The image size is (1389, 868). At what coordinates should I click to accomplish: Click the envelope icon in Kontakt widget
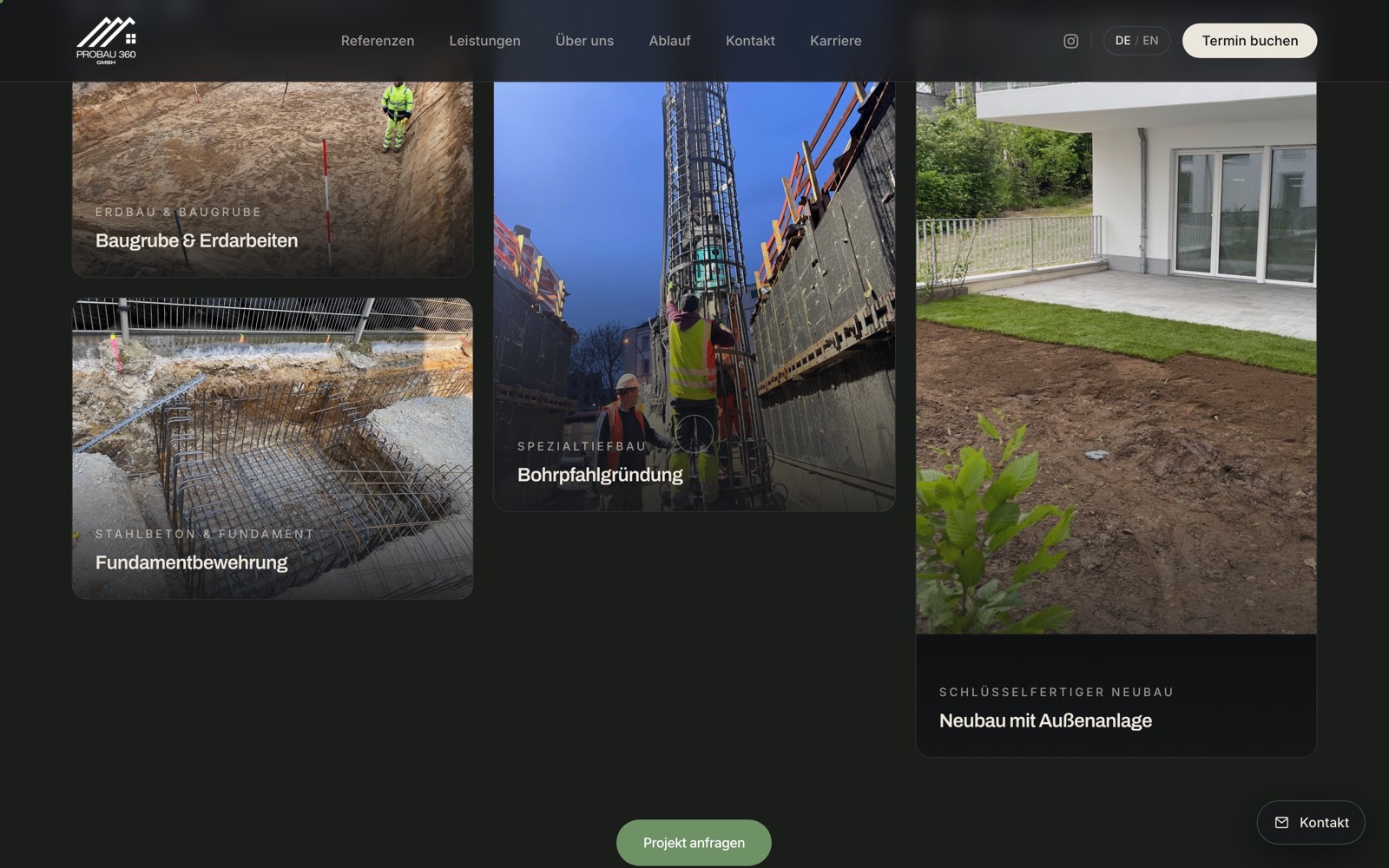pyautogui.click(x=1281, y=823)
